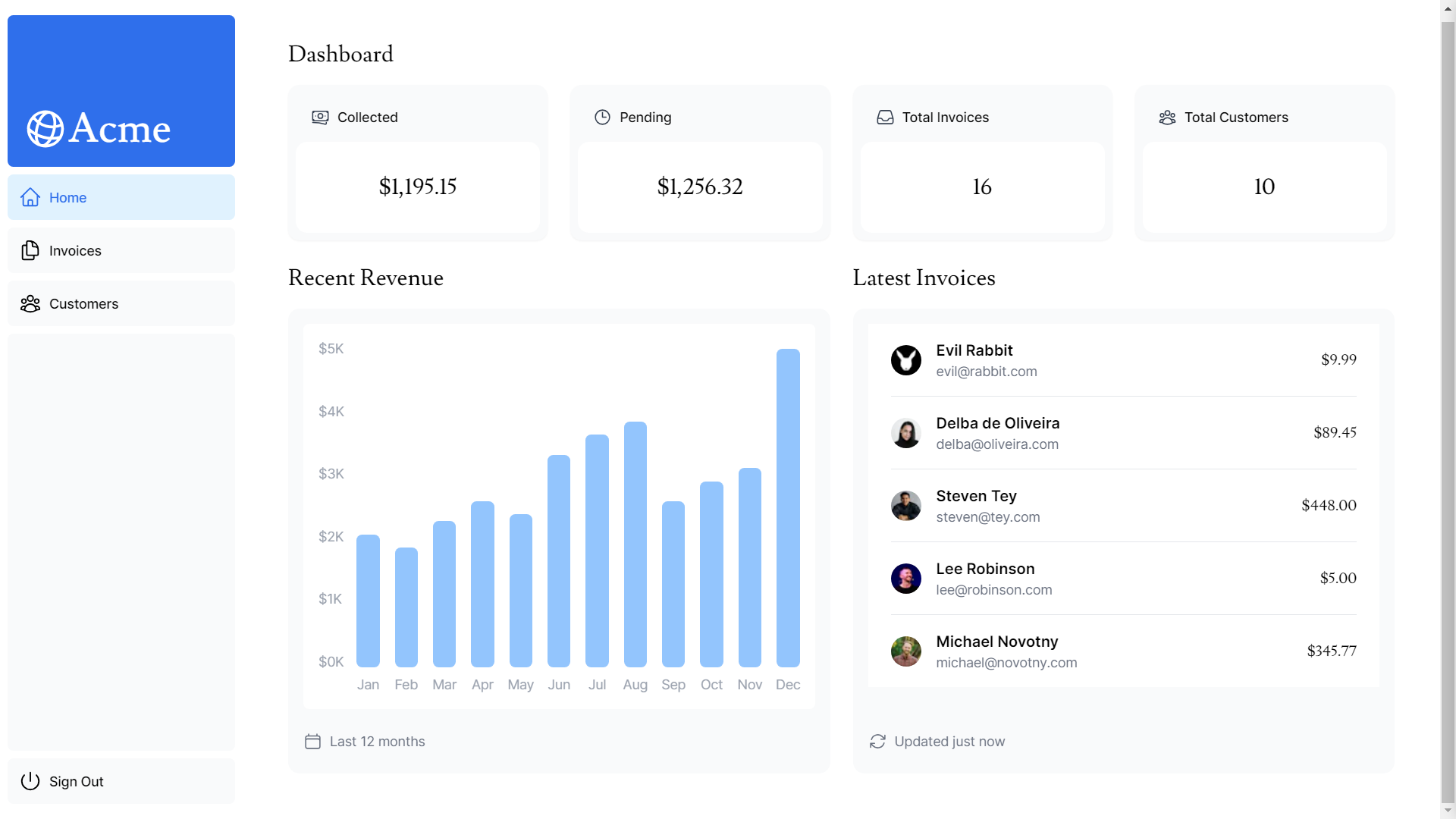This screenshot has width=1456, height=819.
Task: Click the Total Invoices inbox icon
Action: pyautogui.click(x=885, y=118)
